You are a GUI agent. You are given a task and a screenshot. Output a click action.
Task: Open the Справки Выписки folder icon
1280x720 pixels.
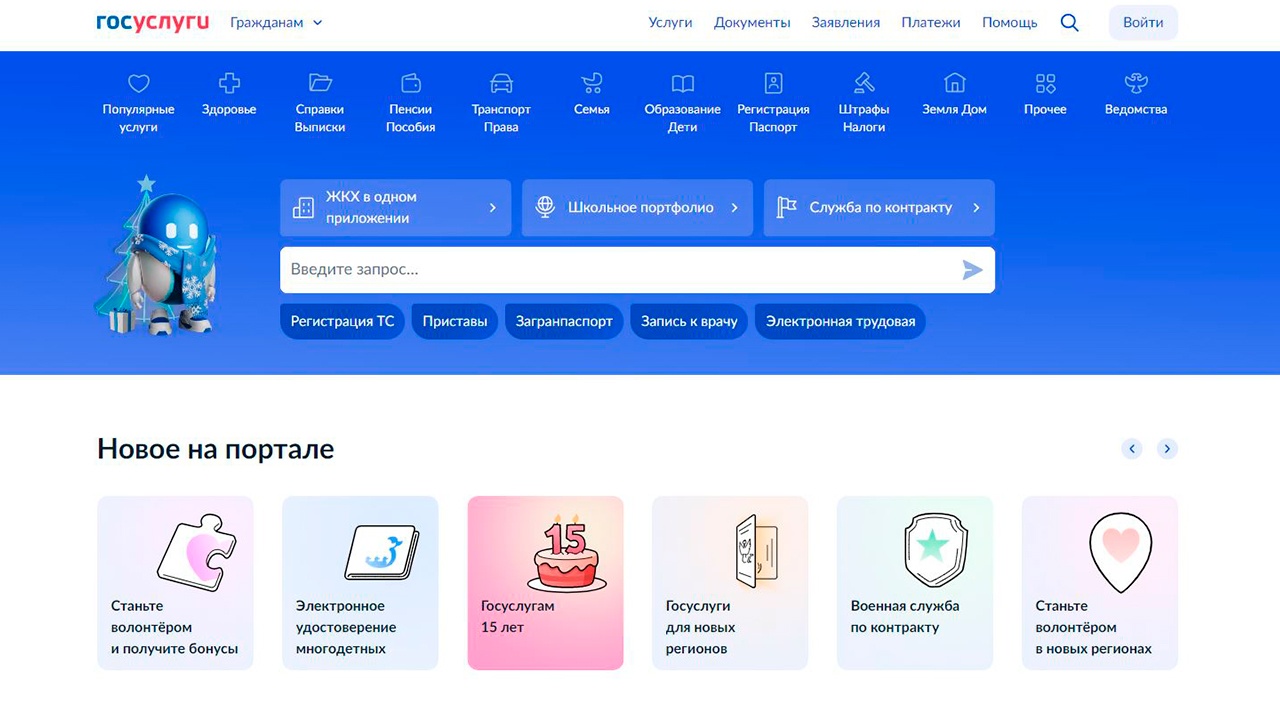pyautogui.click(x=320, y=83)
